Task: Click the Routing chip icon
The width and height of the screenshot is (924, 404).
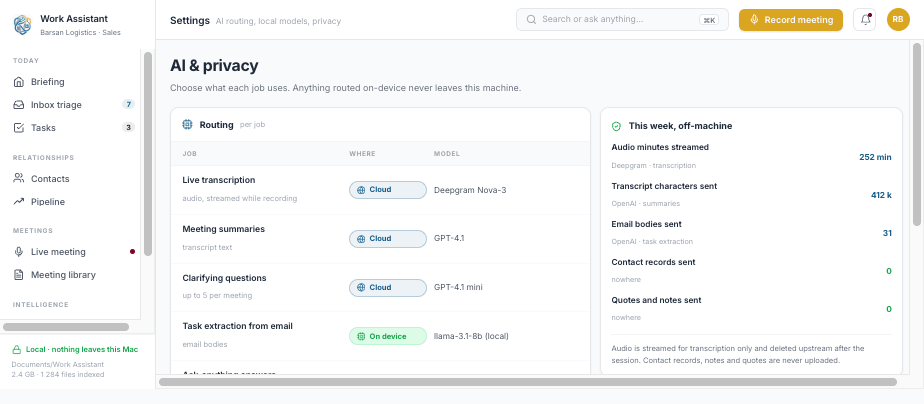Action: click(x=187, y=125)
